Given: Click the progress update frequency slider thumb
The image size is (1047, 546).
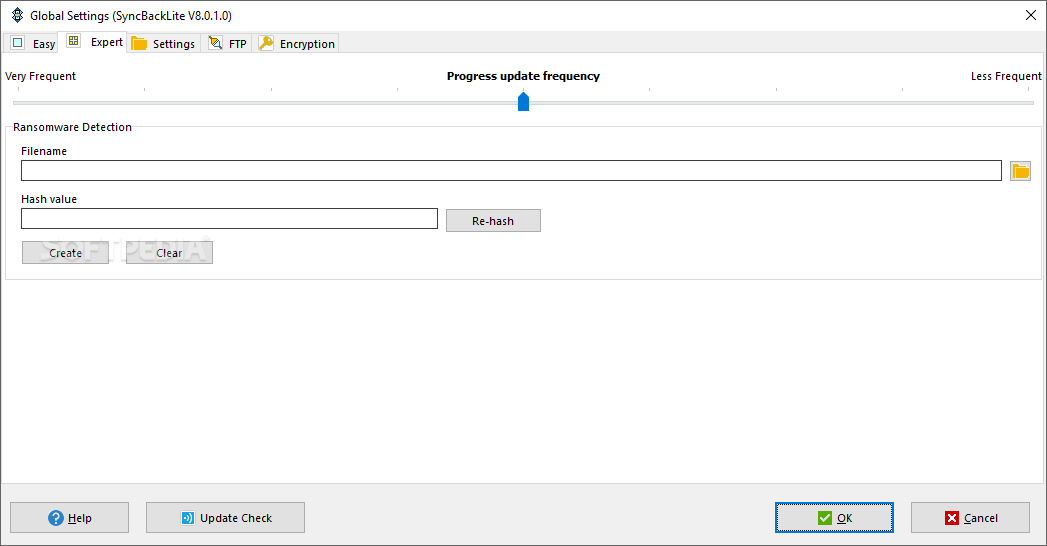Looking at the screenshot, I should coord(524,101).
